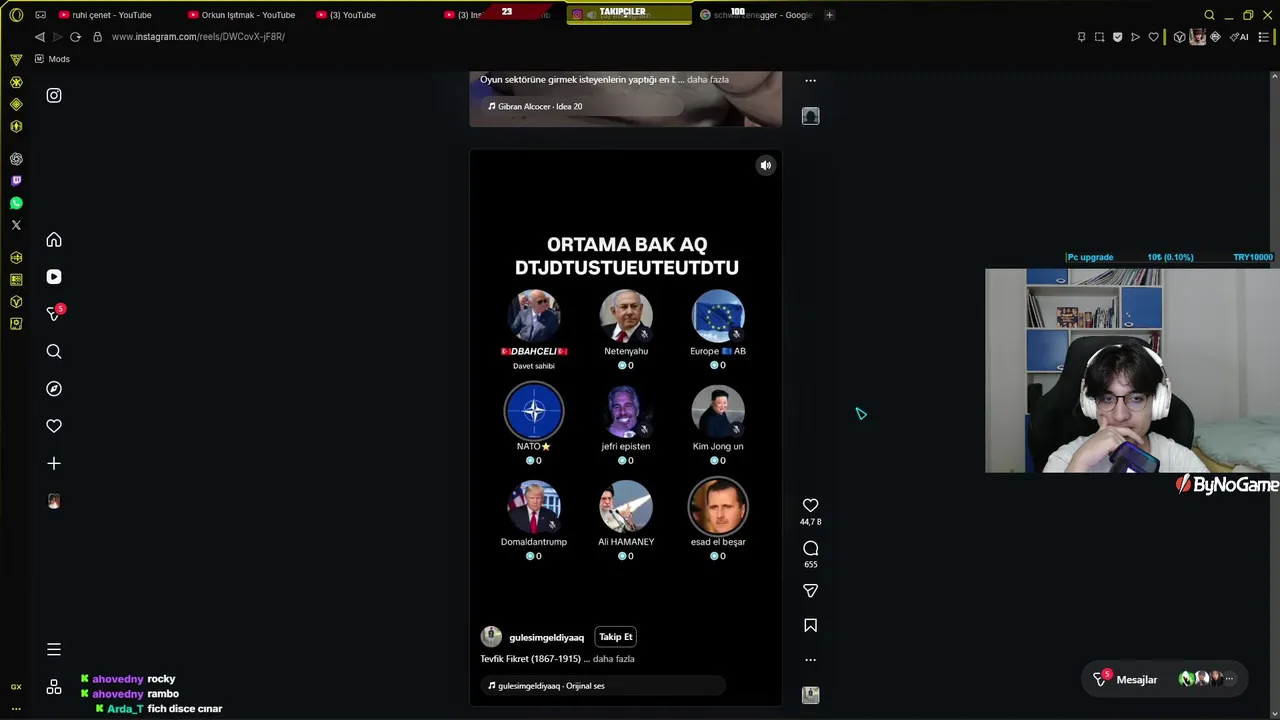The width and height of the screenshot is (1280, 720).
Task: Open Instagram Home from the sidebar
Action: [54, 240]
